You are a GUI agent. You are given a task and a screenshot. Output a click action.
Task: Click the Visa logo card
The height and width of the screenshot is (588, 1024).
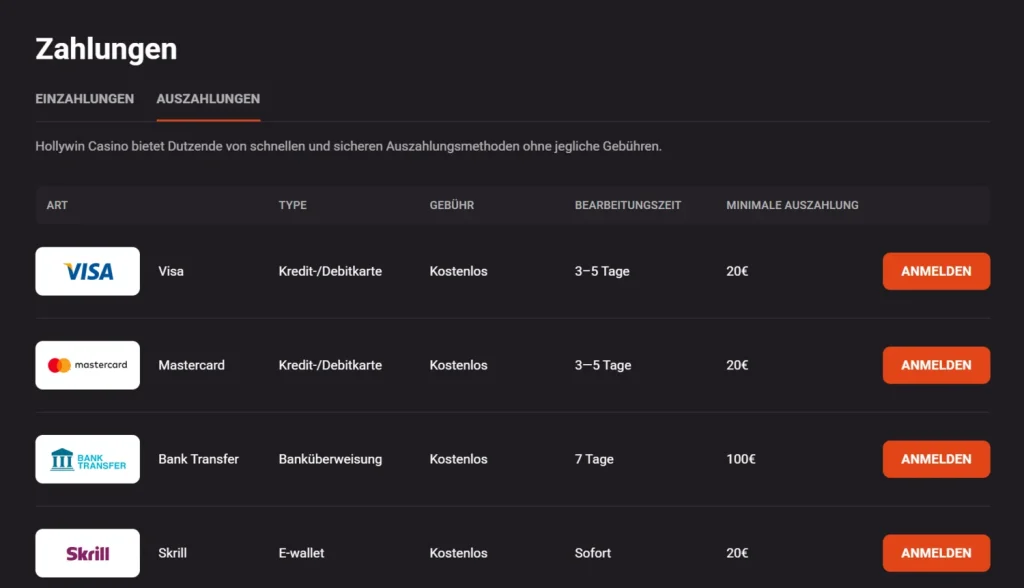[88, 271]
